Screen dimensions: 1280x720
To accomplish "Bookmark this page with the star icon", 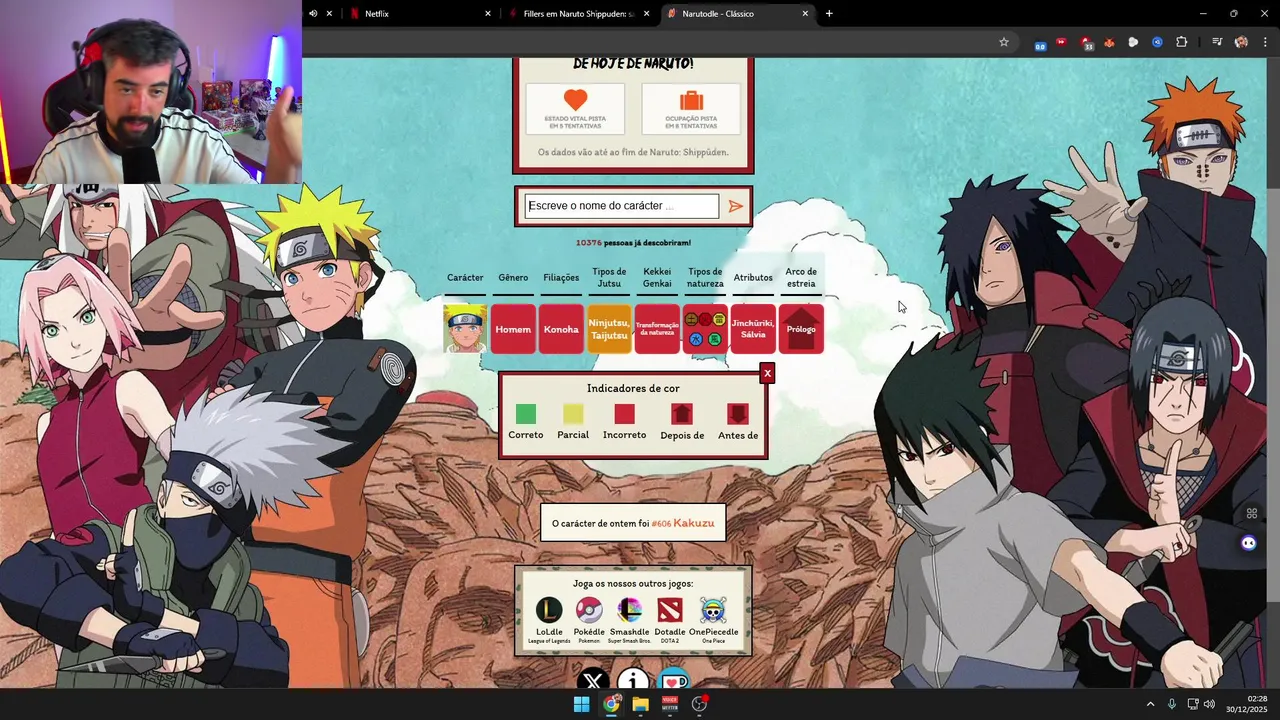I will click(x=1004, y=42).
